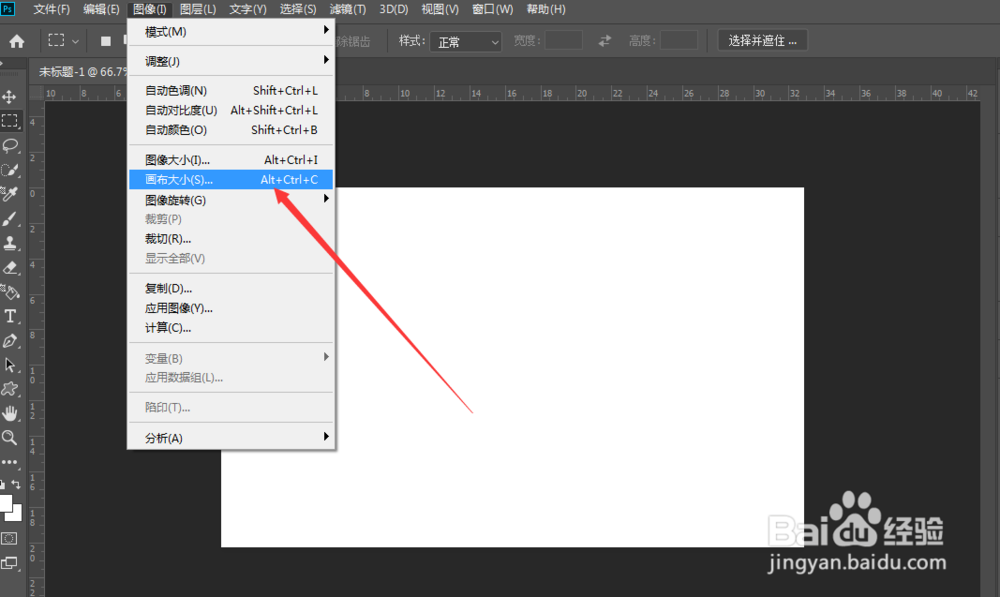Select the Lasso tool
This screenshot has height=597, width=1000.
(x=10, y=145)
